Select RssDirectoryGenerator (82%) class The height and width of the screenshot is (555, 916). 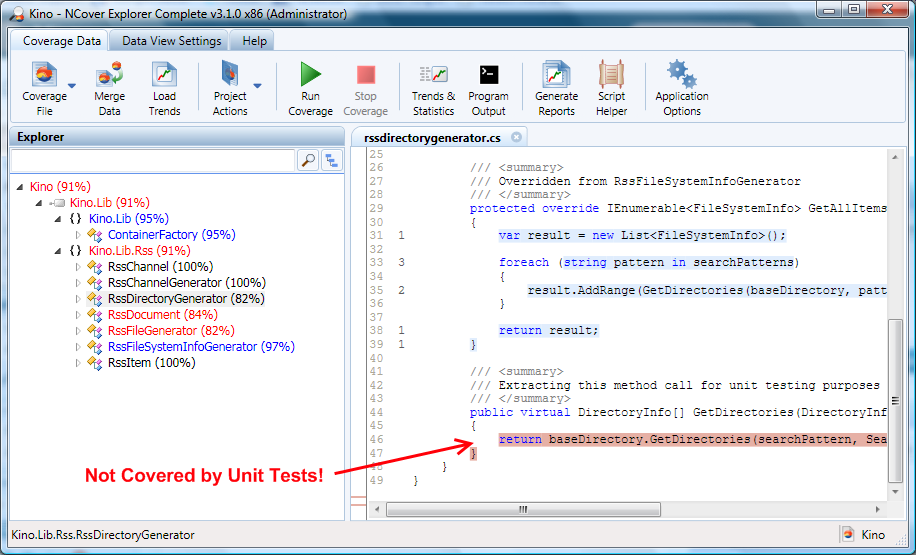(186, 299)
